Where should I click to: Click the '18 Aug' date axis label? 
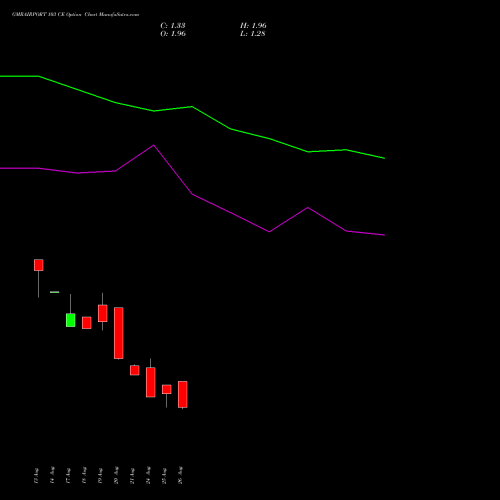tap(84, 476)
